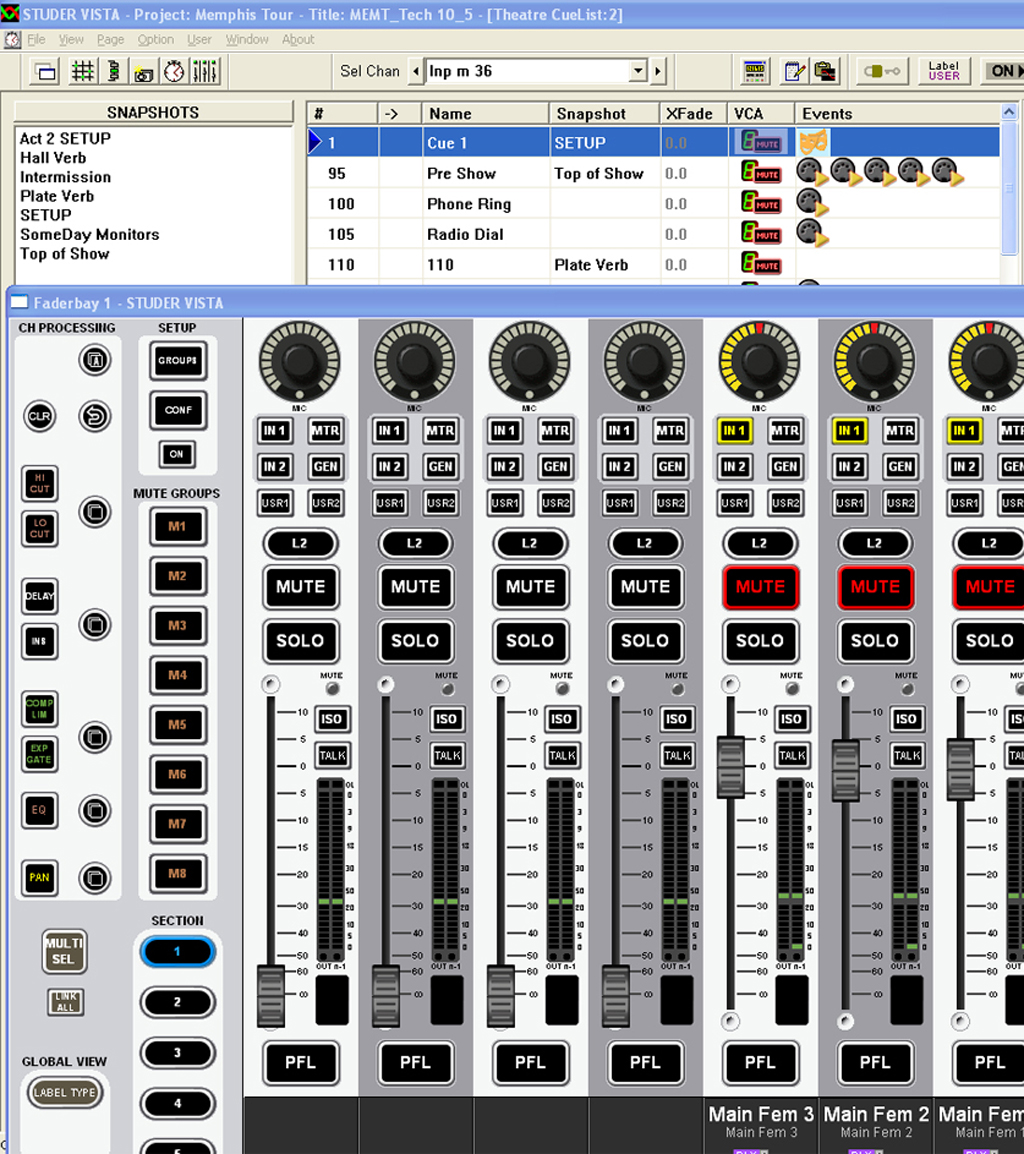The height and width of the screenshot is (1154, 1024).
Task: Click the CONF setup button
Action: [177, 411]
